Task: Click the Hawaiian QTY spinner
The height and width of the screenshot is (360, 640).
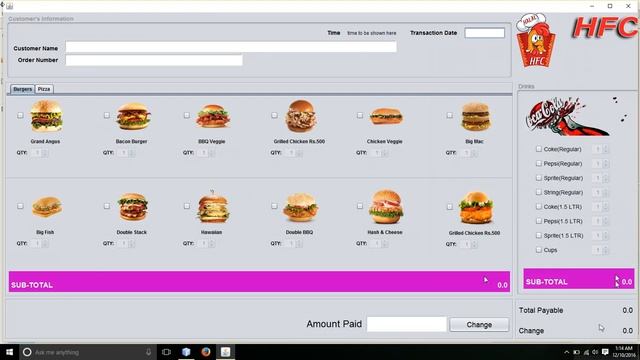Action: [x=206, y=243]
